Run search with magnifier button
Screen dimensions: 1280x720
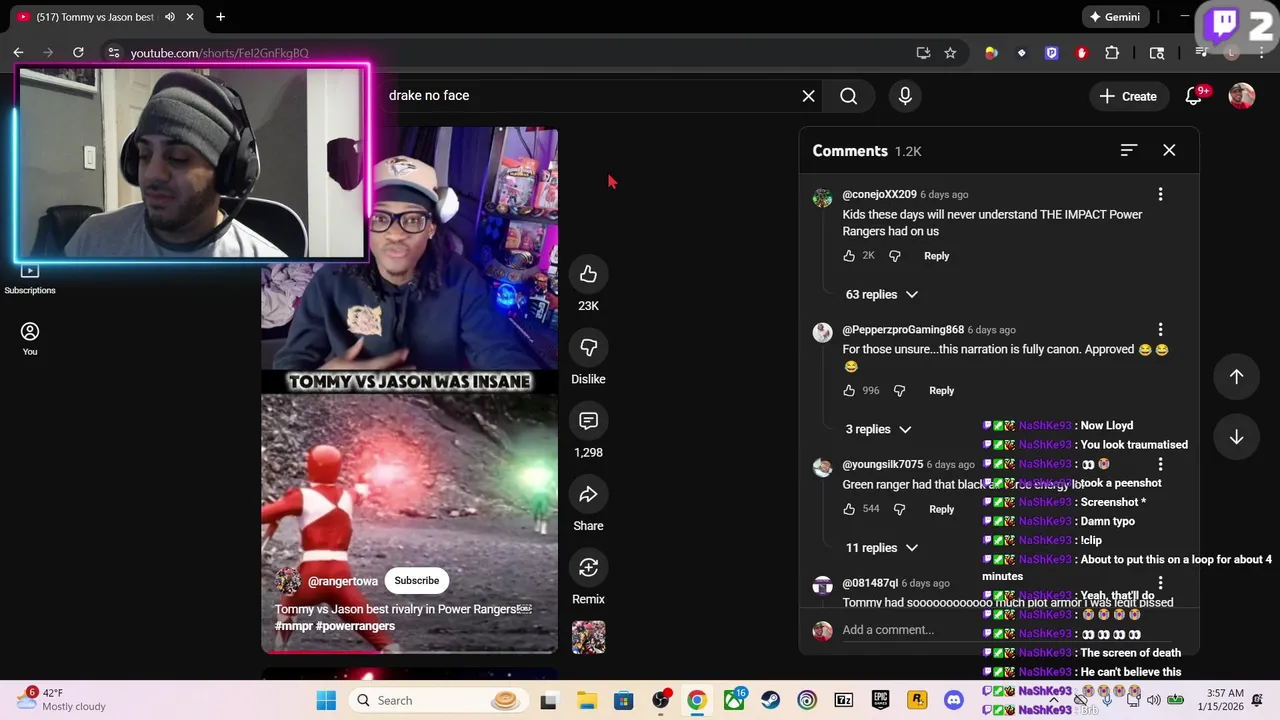point(848,96)
